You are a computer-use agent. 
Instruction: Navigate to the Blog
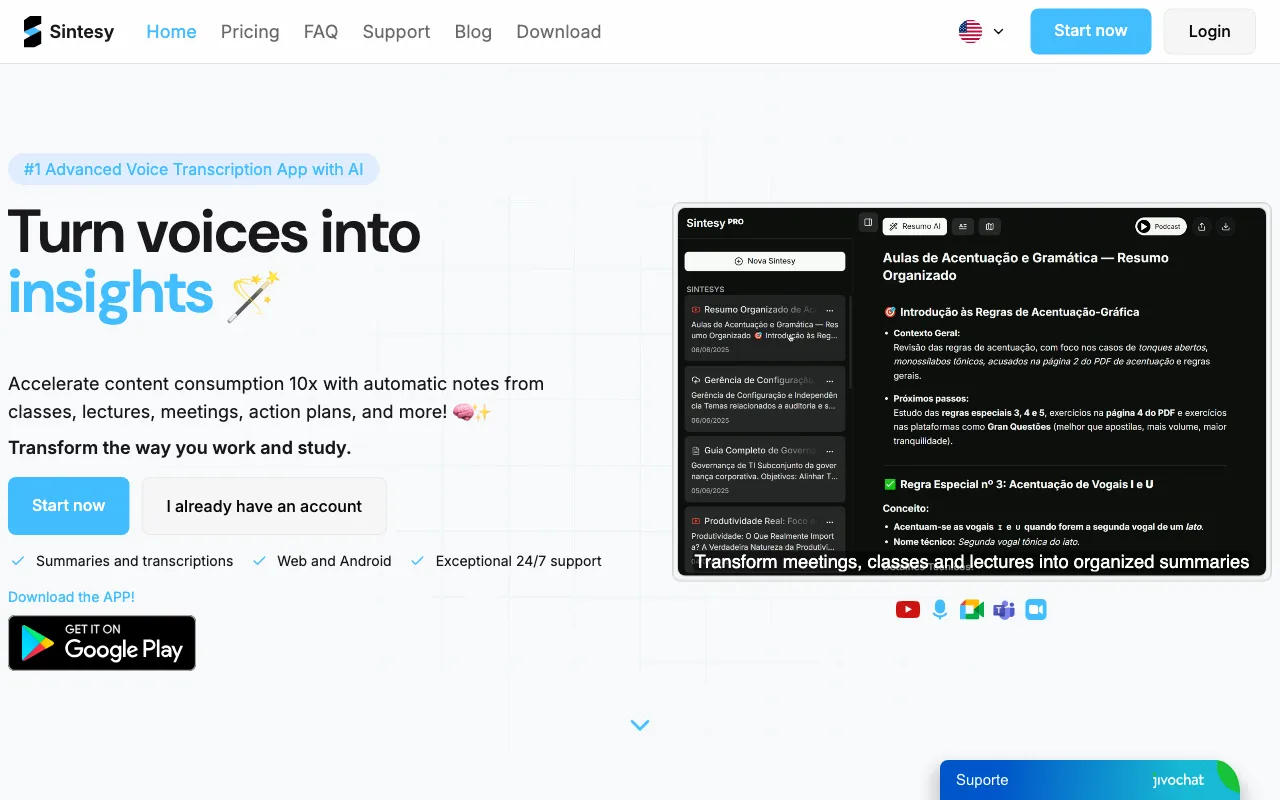(473, 32)
